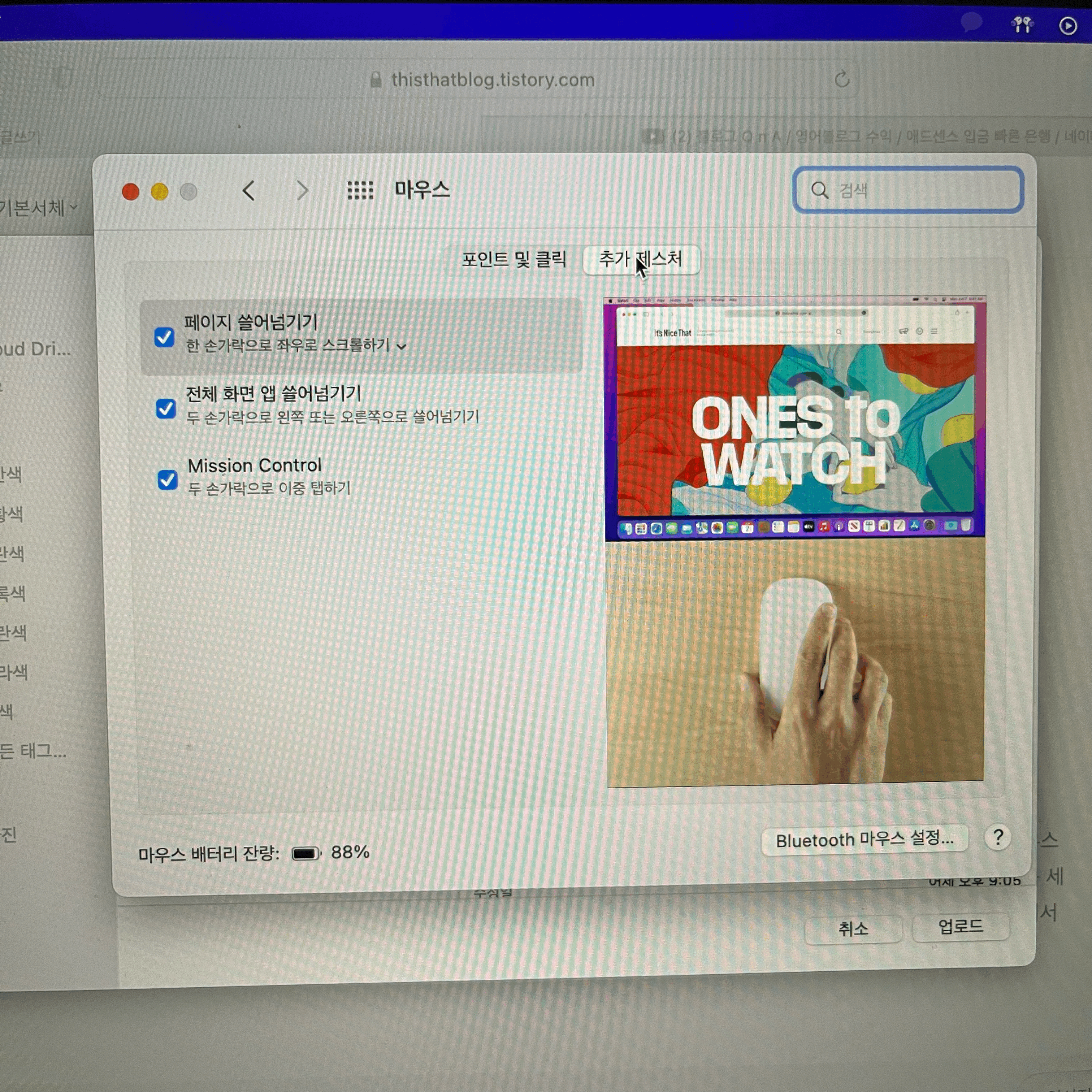Click 두 손가락으로 이중 탭하기 text
This screenshot has height=1092, width=1092.
[269, 488]
